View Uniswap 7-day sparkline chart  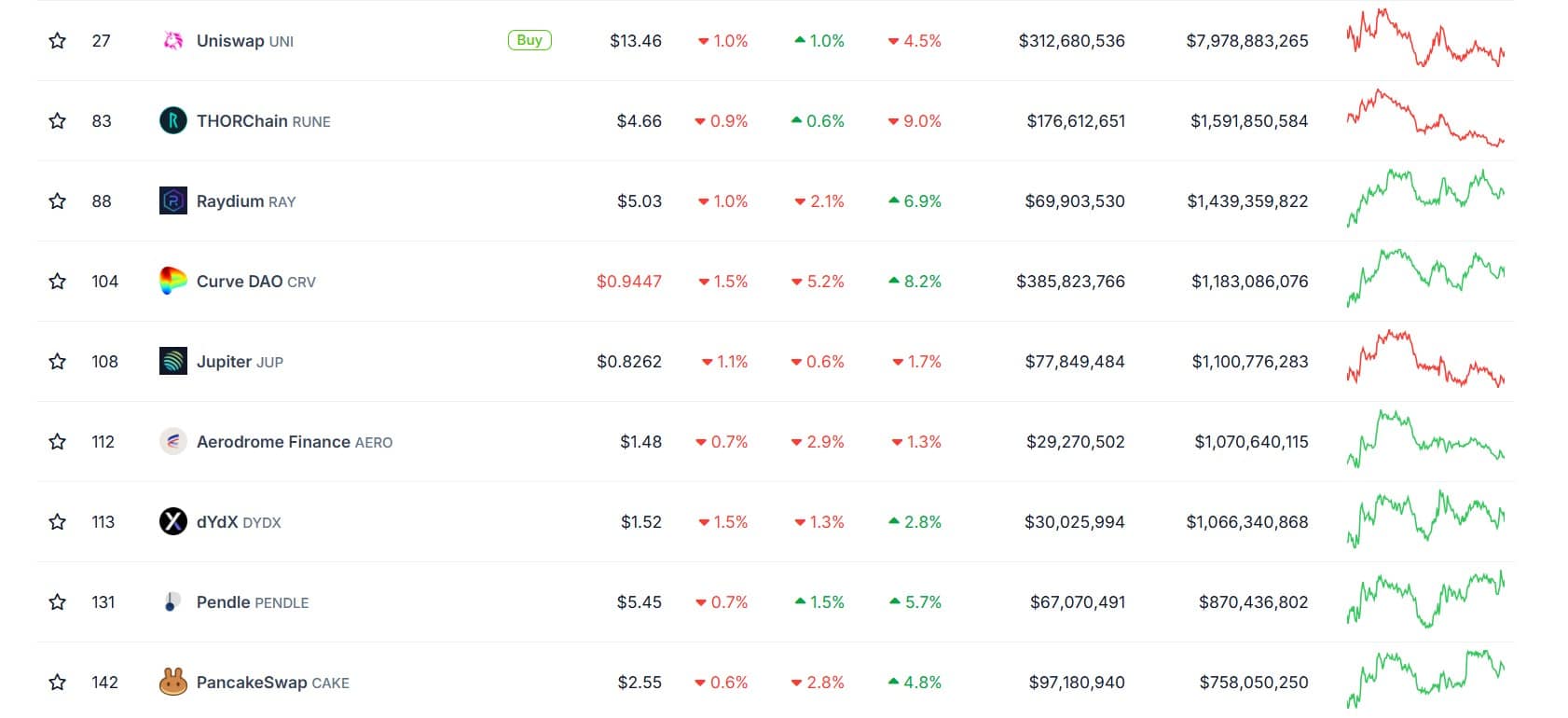pos(1425,38)
